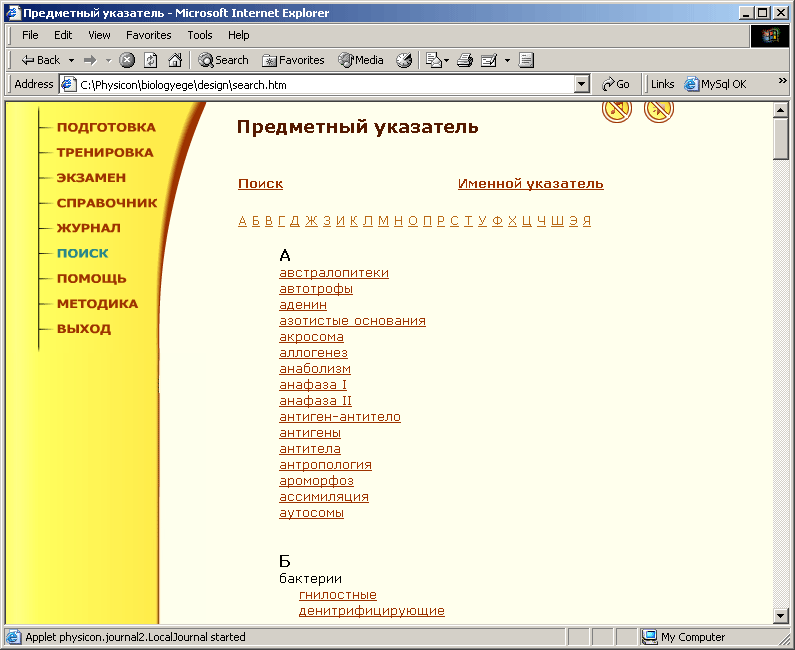This screenshot has width=795, height=650.
Task: Open the Favorites toolbar button
Action: pyautogui.click(x=293, y=60)
